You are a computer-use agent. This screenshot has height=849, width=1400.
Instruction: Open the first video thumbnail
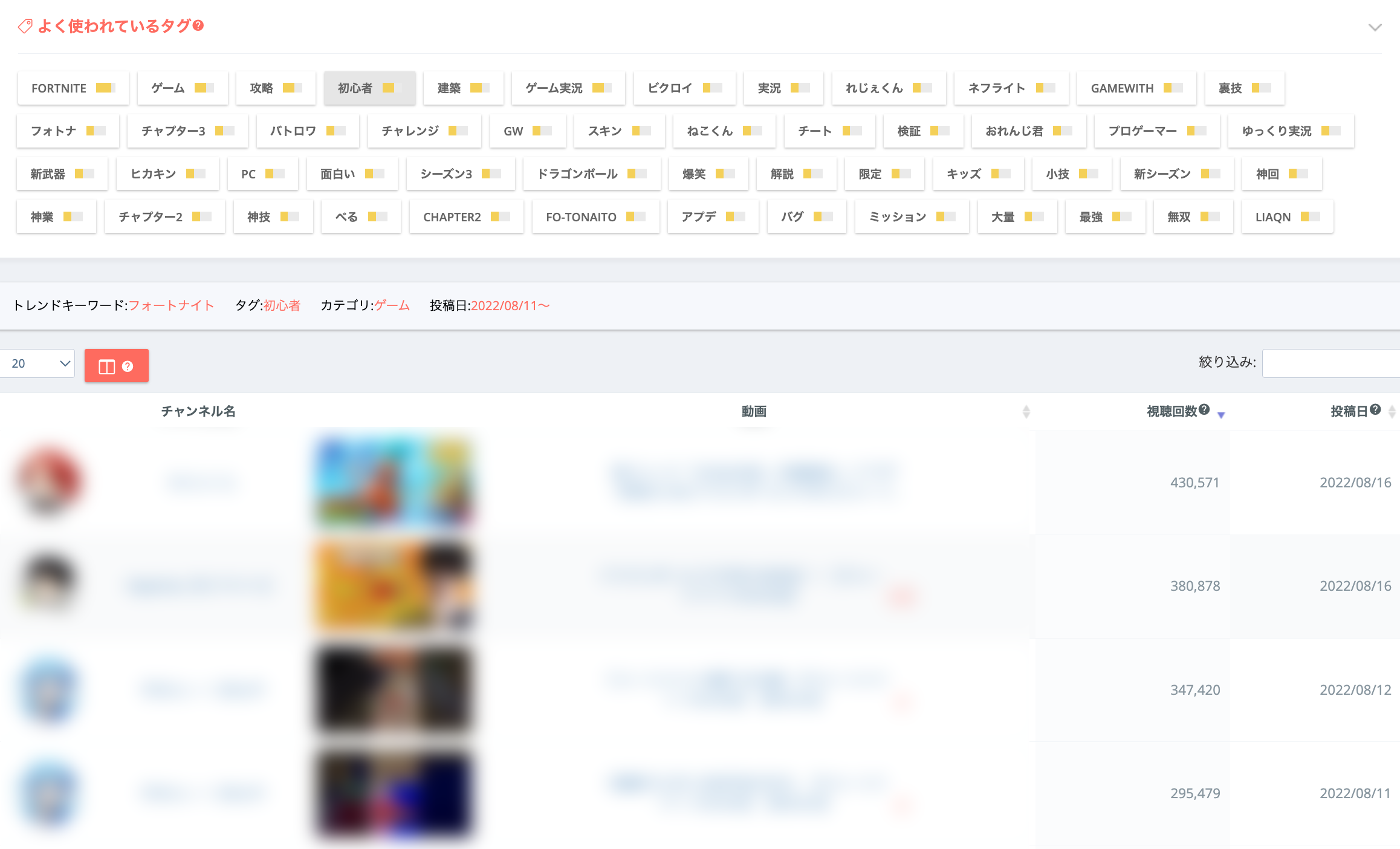[394, 482]
